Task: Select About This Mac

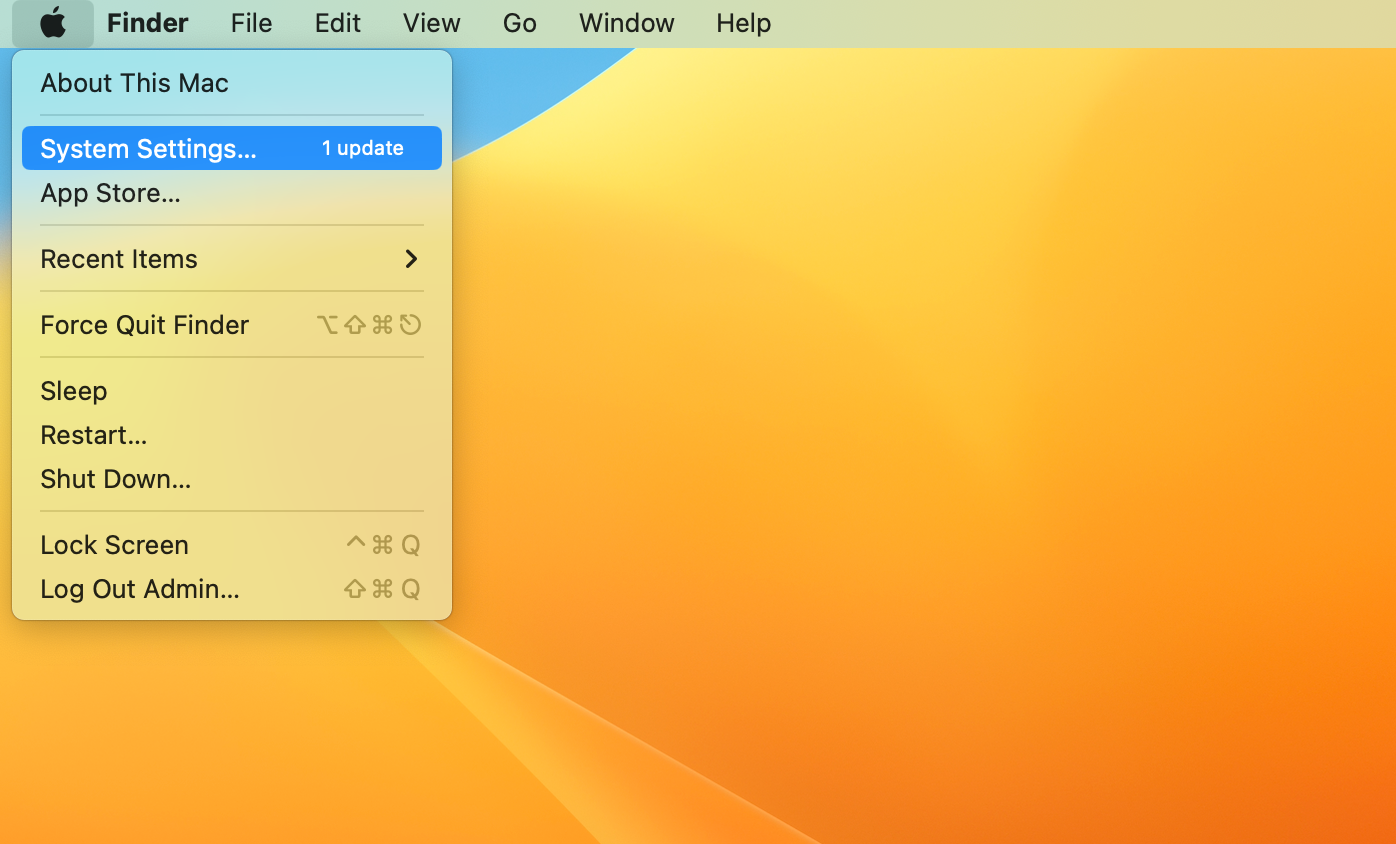Action: 232,83
